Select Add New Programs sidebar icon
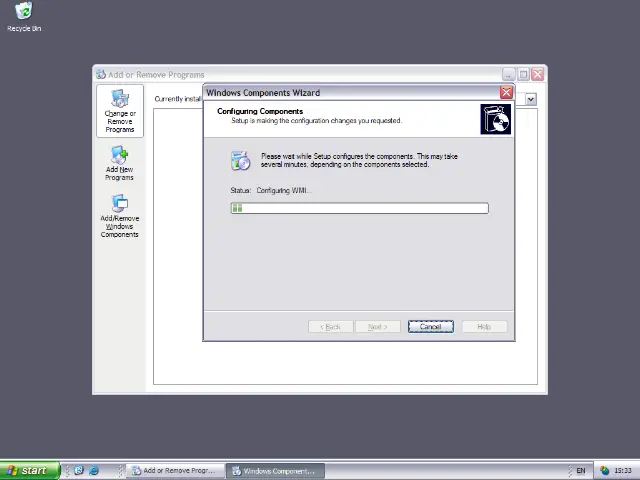The height and width of the screenshot is (480, 640). tap(119, 163)
